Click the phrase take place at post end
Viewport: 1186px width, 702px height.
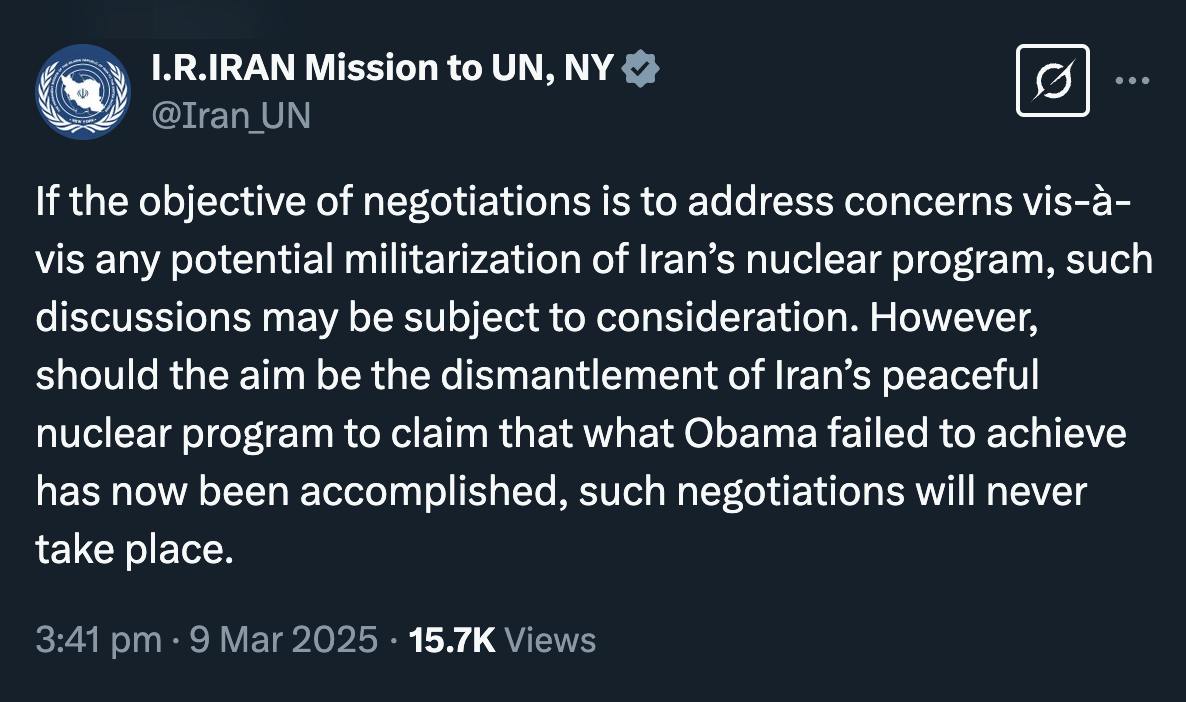point(134,550)
